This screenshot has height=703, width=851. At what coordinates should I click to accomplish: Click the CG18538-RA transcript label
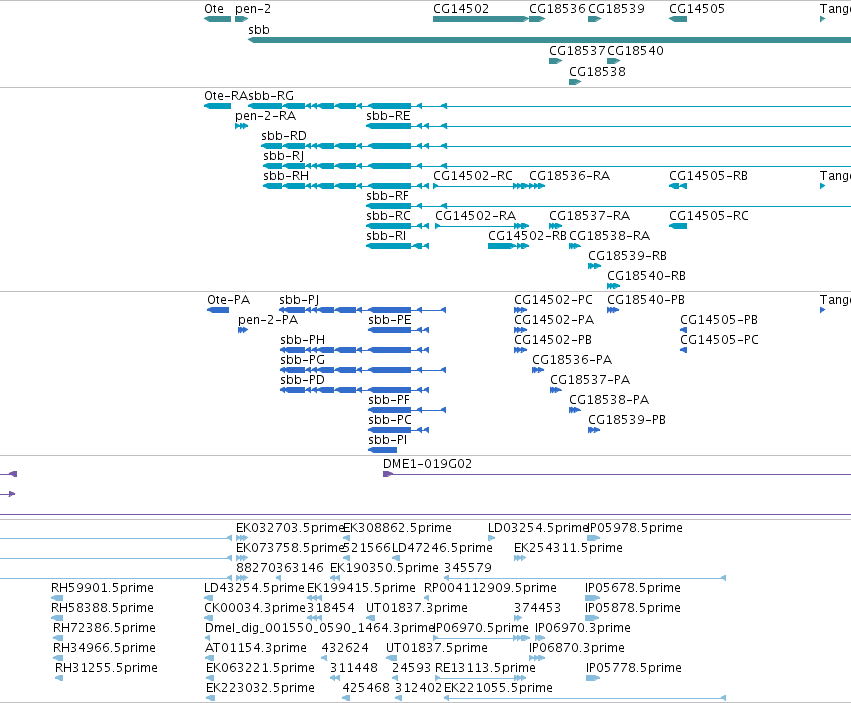pyautogui.click(x=609, y=236)
